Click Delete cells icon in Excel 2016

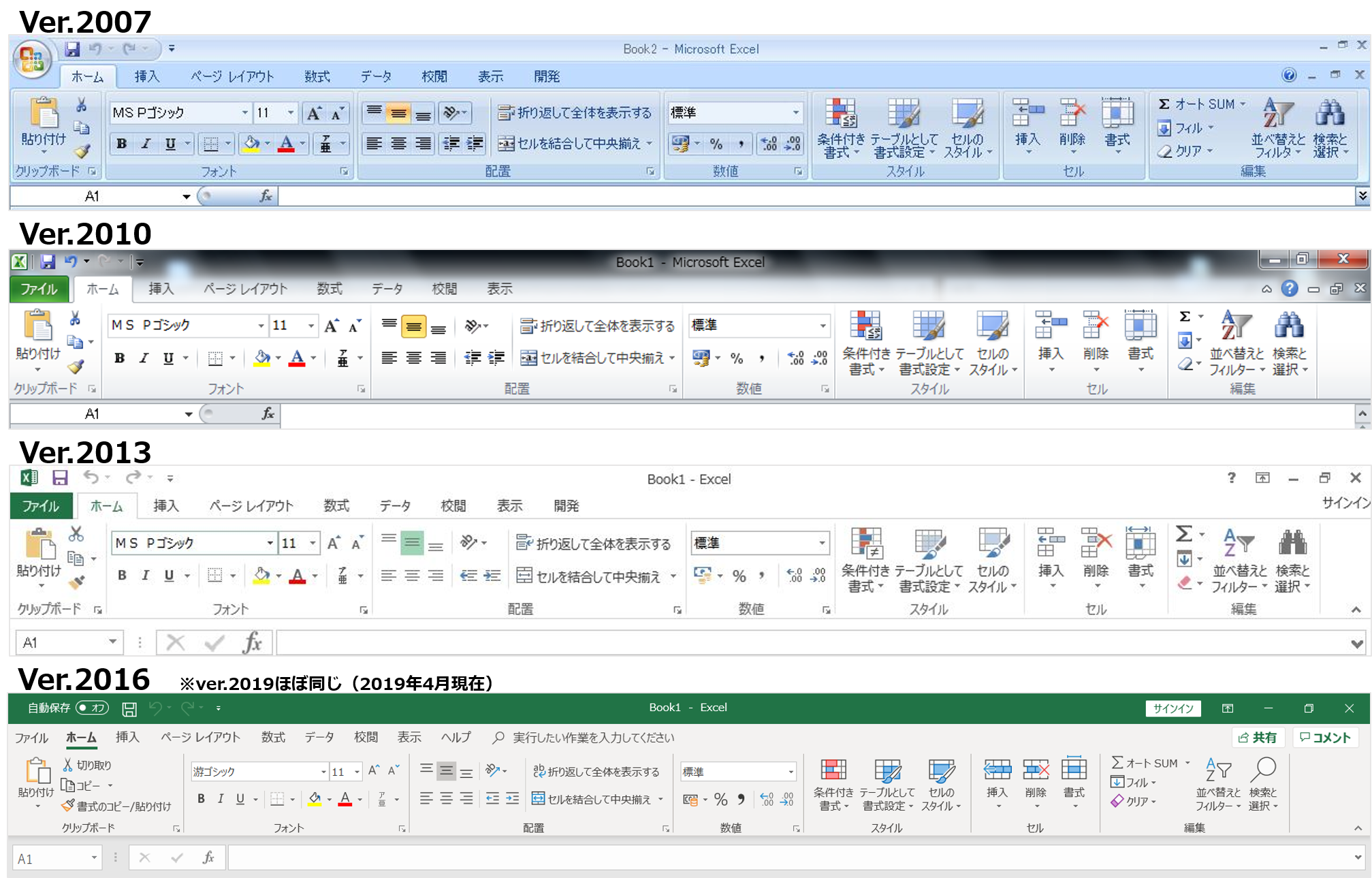[x=1036, y=770]
